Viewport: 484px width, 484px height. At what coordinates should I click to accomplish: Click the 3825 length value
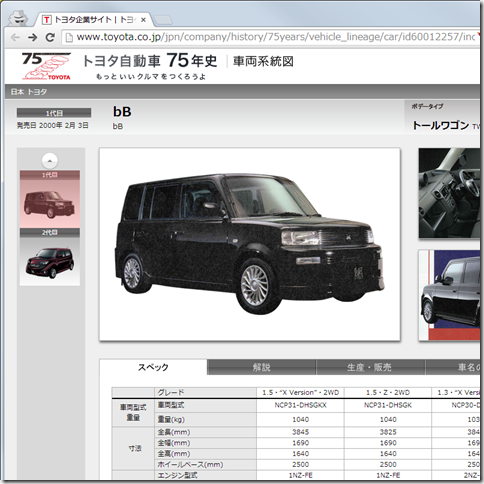[x=388, y=432]
